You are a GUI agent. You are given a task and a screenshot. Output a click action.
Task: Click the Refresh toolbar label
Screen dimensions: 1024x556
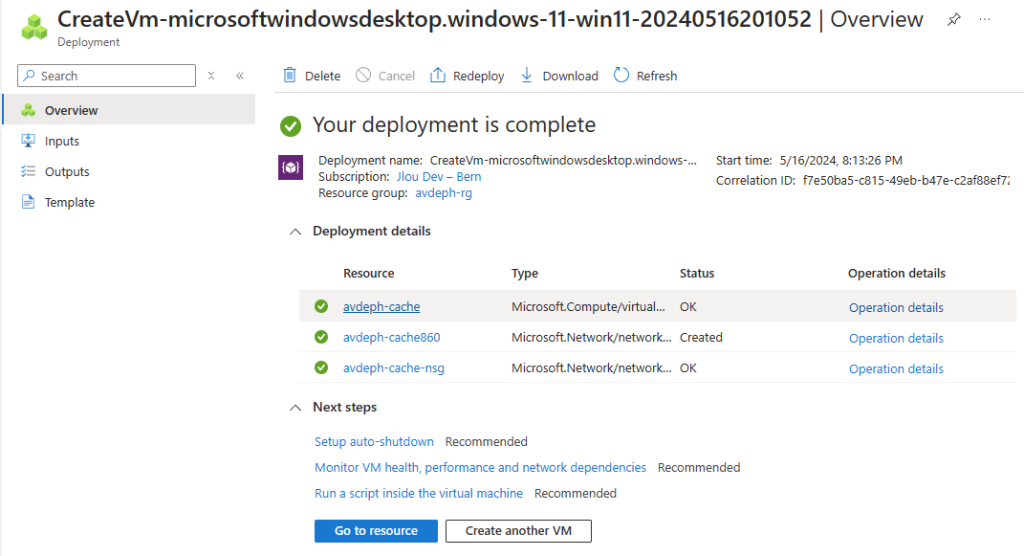[x=656, y=76]
